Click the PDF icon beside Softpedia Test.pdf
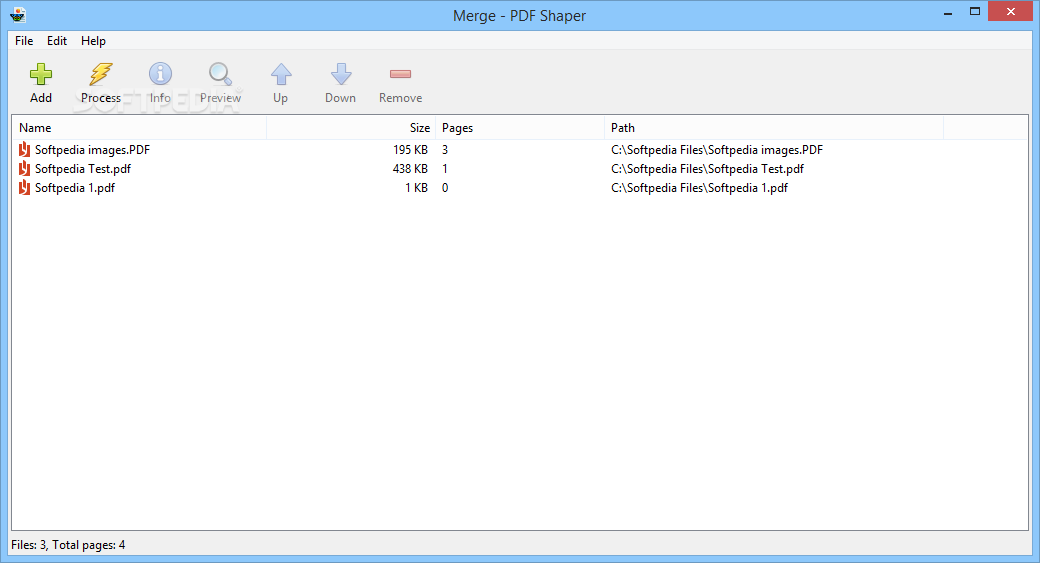Screen dimensions: 1040x563 tap(25, 168)
